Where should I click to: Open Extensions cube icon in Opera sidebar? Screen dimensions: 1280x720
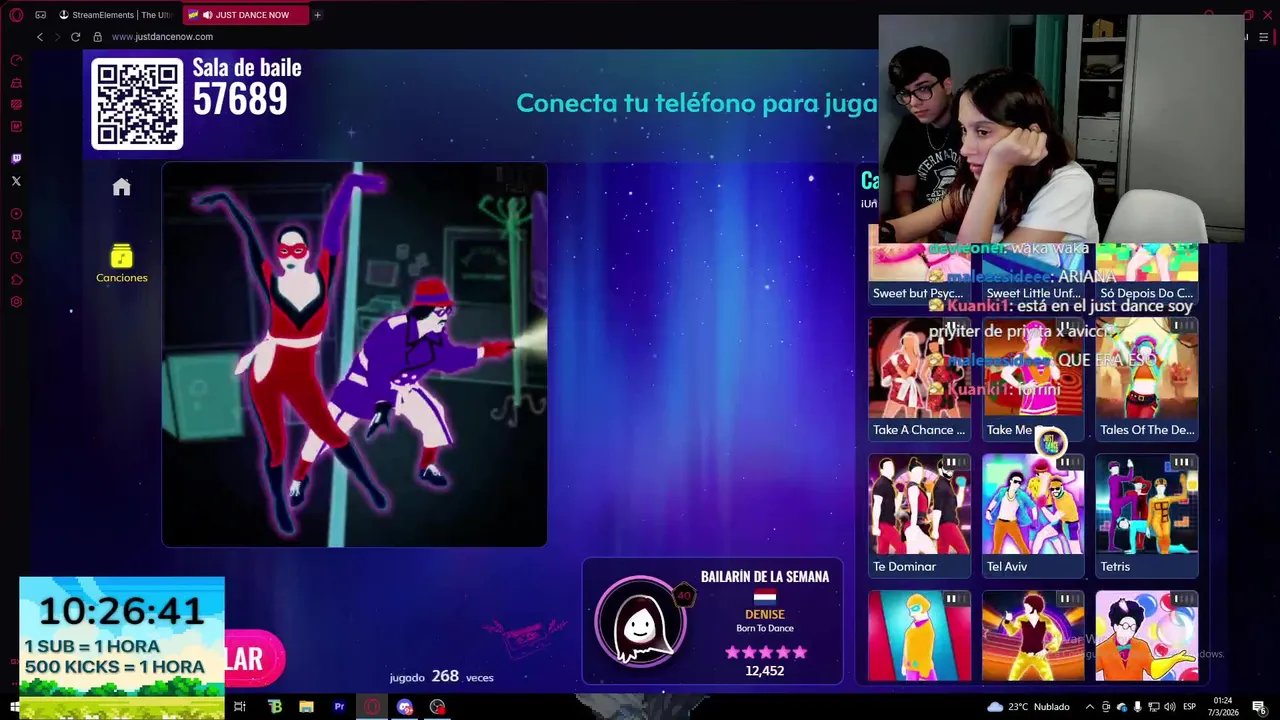pos(16,279)
